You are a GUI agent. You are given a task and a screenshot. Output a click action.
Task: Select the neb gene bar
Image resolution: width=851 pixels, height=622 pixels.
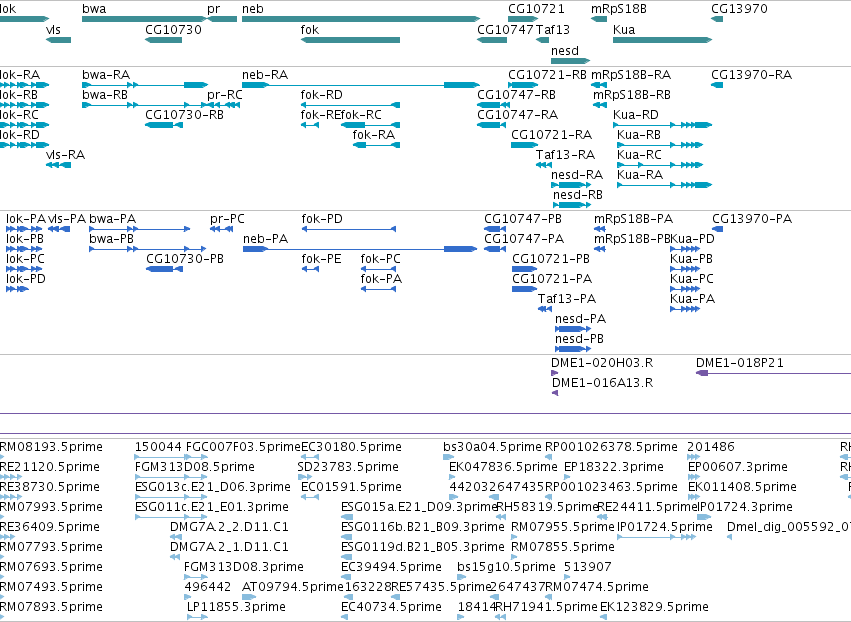(361, 19)
